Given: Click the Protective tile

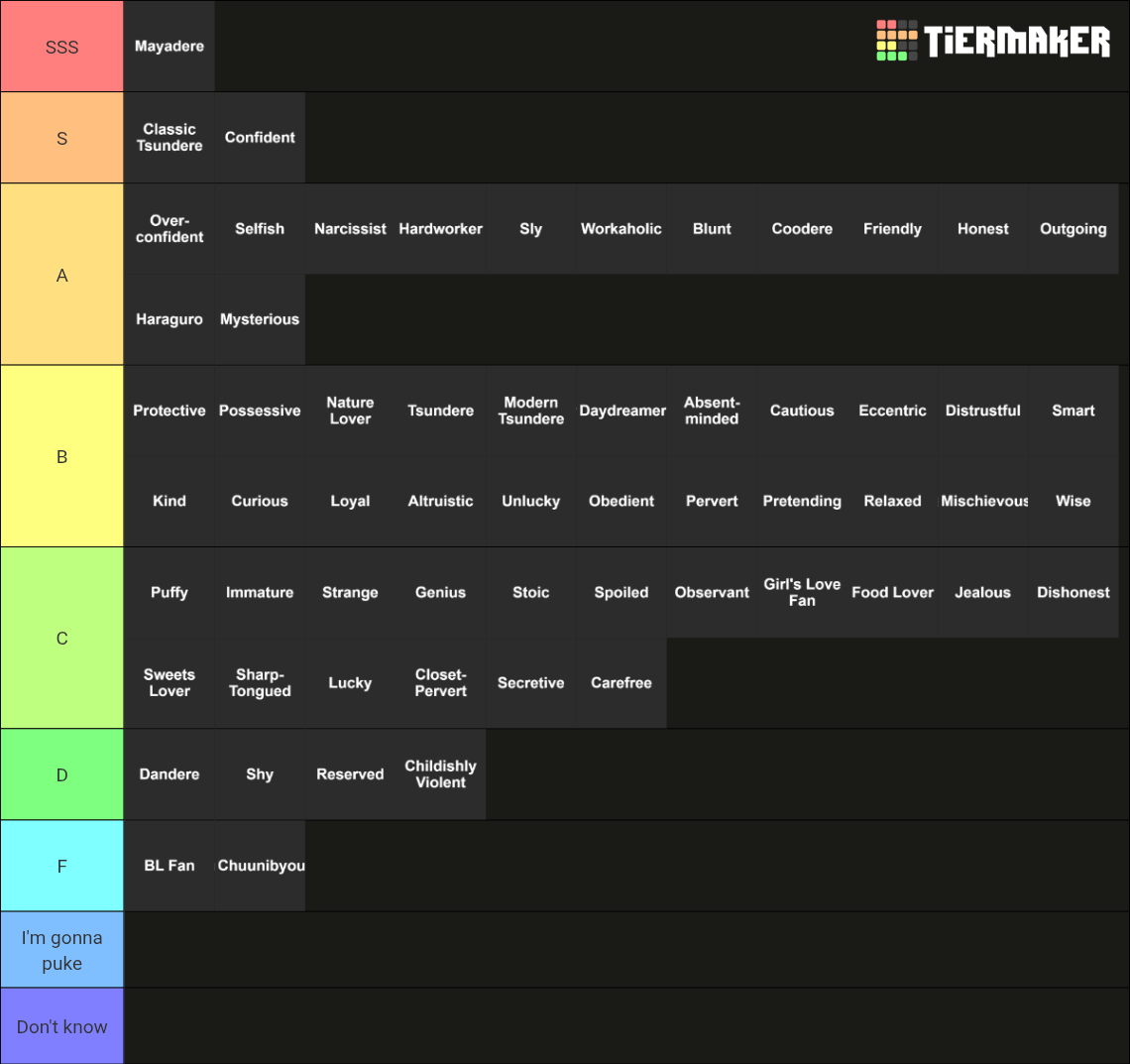Looking at the screenshot, I should coord(169,411).
